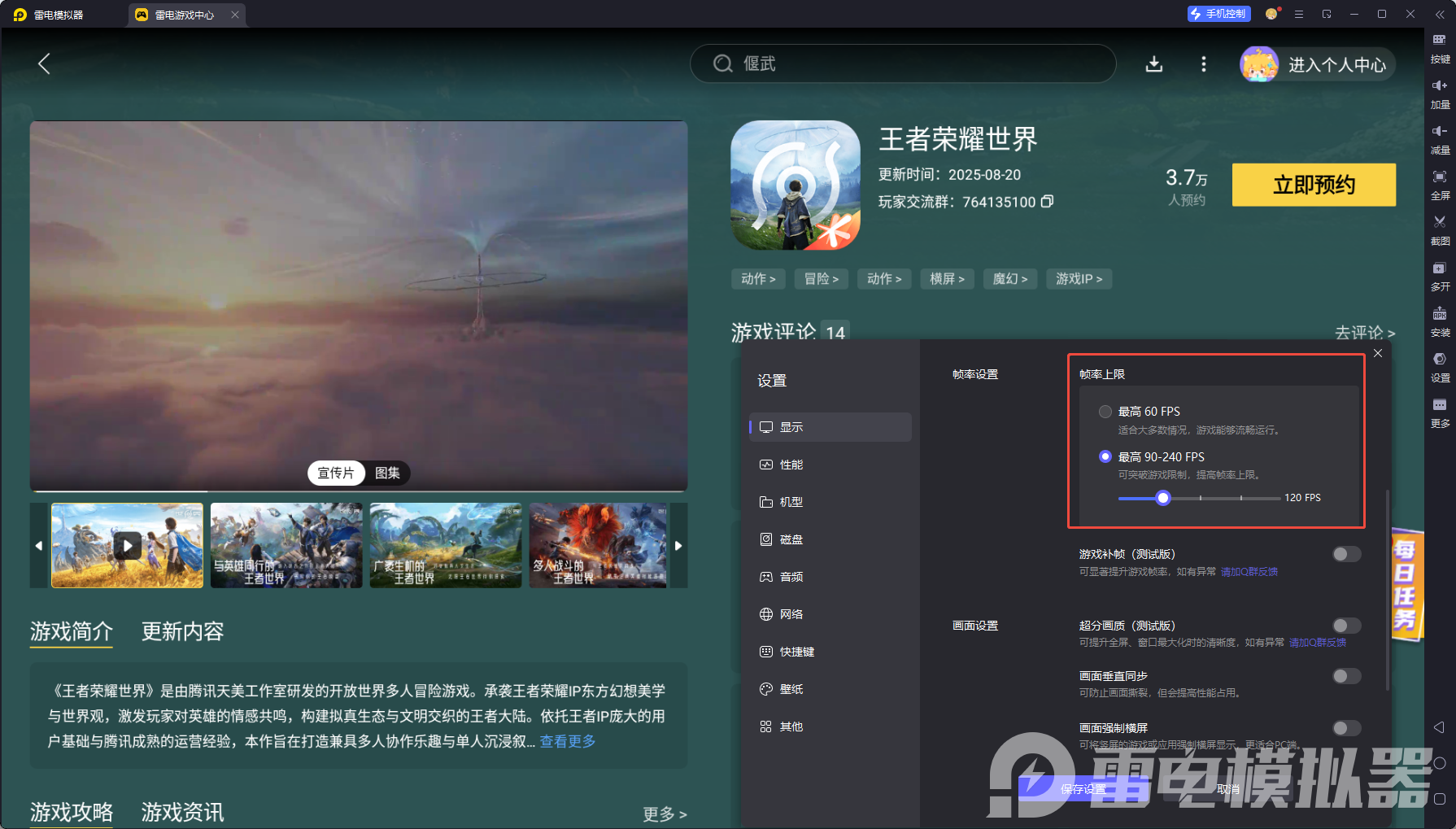This screenshot has height=829, width=1456.
Task: Switch to the 性能 settings tab
Action: pos(791,465)
